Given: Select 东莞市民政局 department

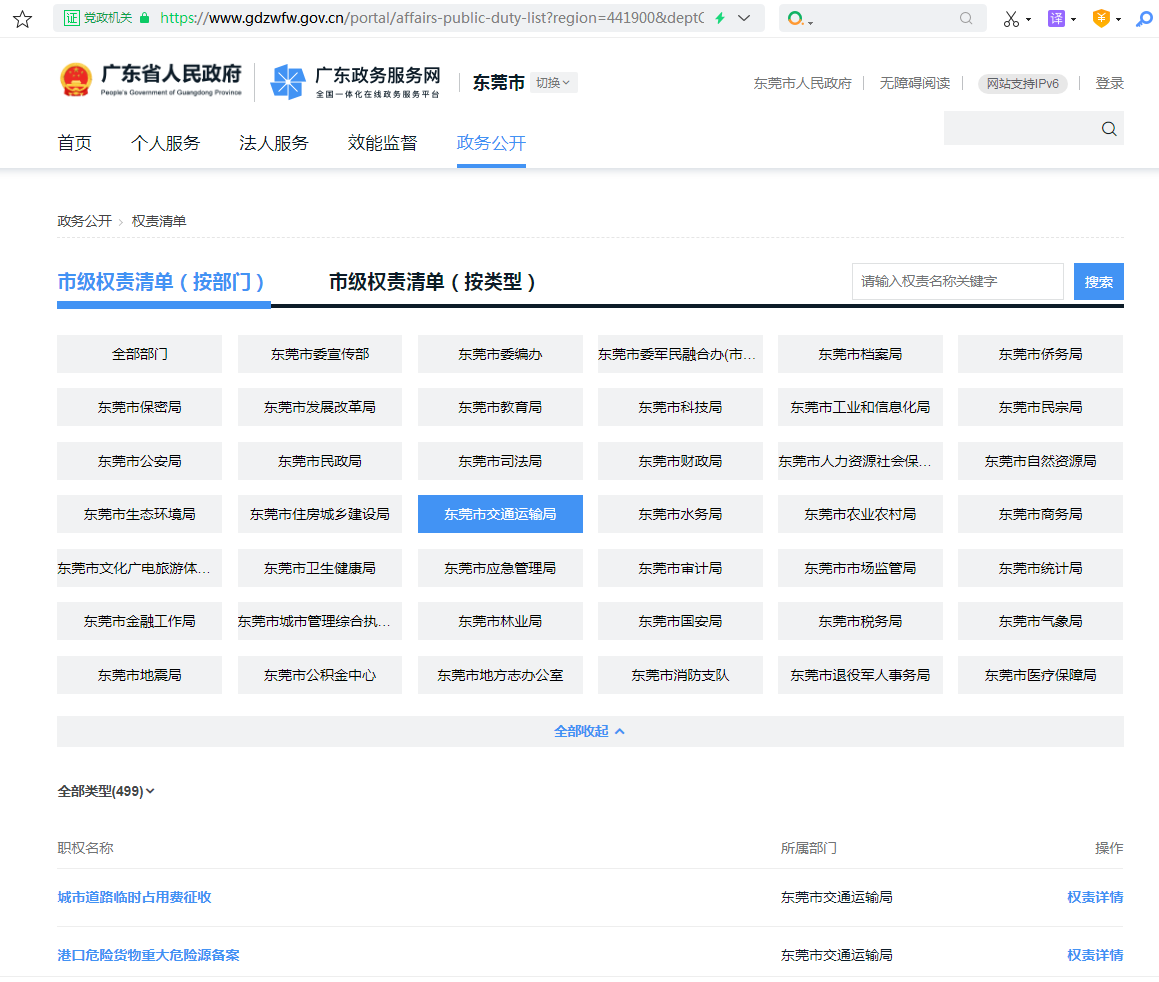Looking at the screenshot, I should (x=319, y=461).
